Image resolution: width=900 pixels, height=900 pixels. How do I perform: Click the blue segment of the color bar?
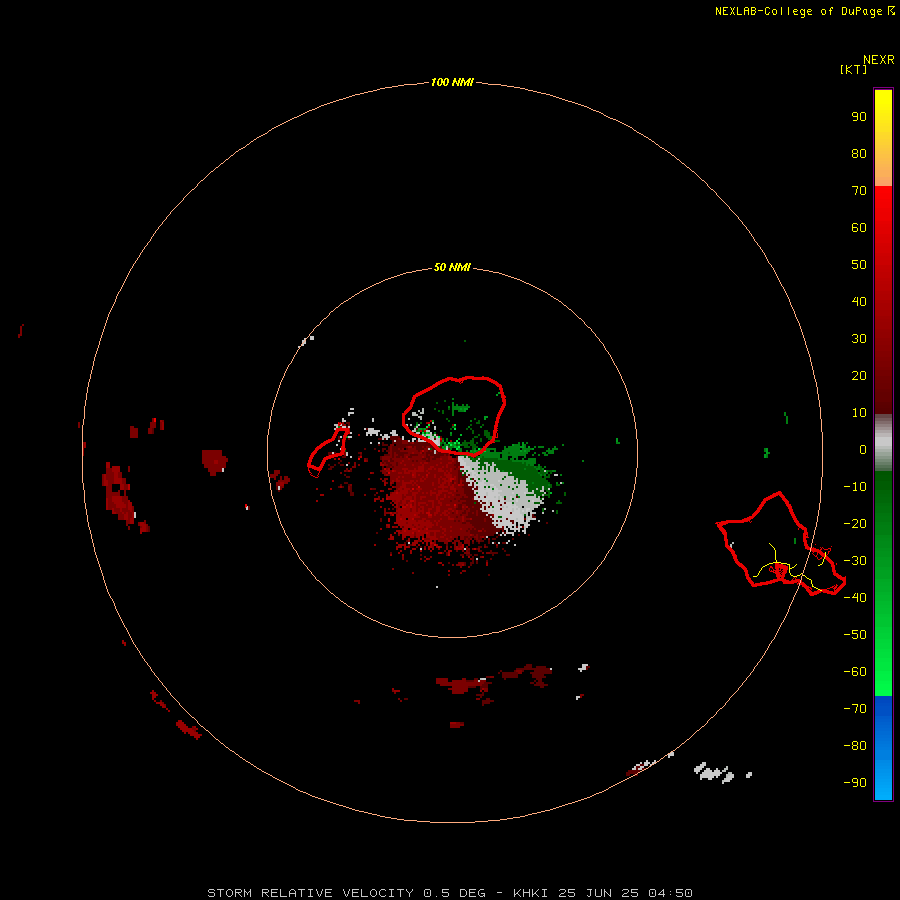883,748
